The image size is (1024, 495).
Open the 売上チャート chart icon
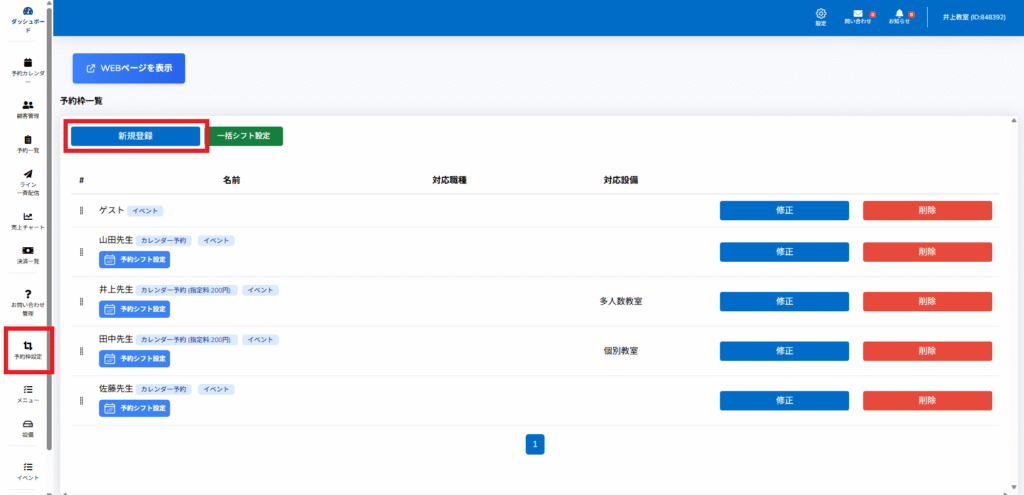[28, 217]
